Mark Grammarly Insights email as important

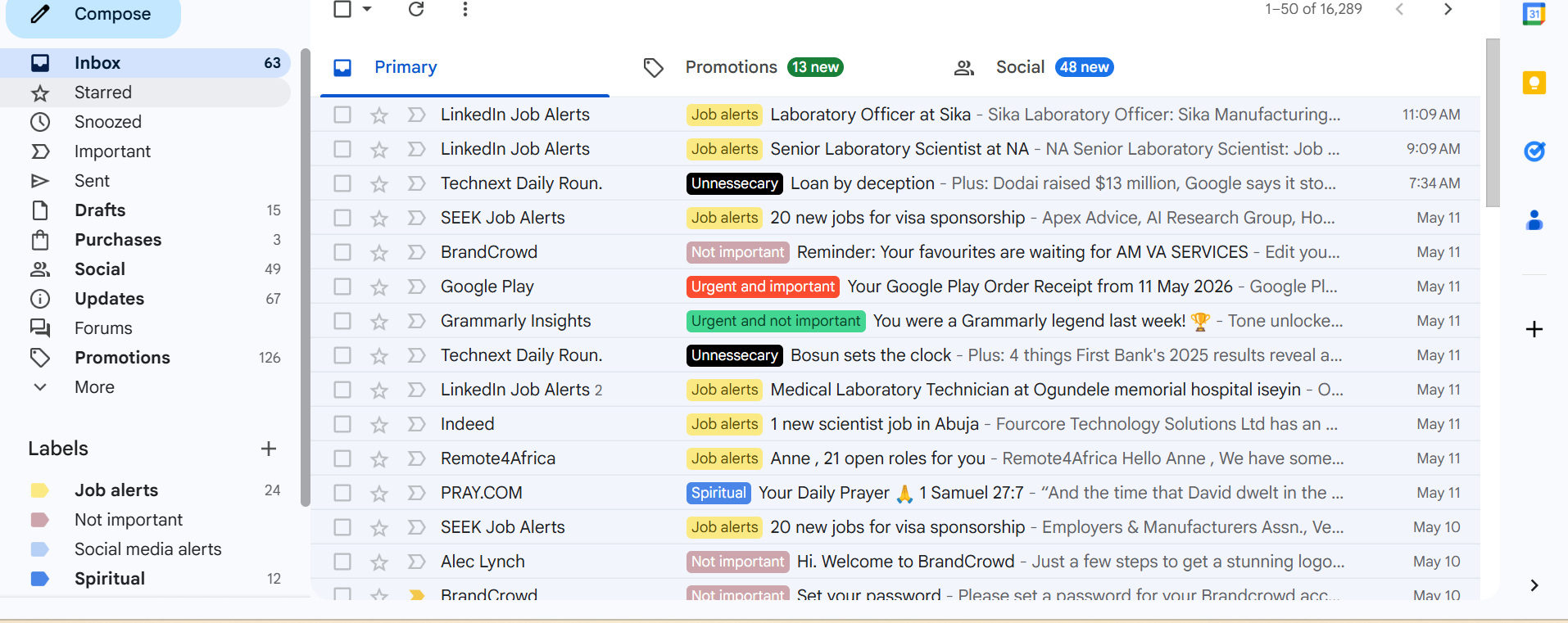coord(416,321)
